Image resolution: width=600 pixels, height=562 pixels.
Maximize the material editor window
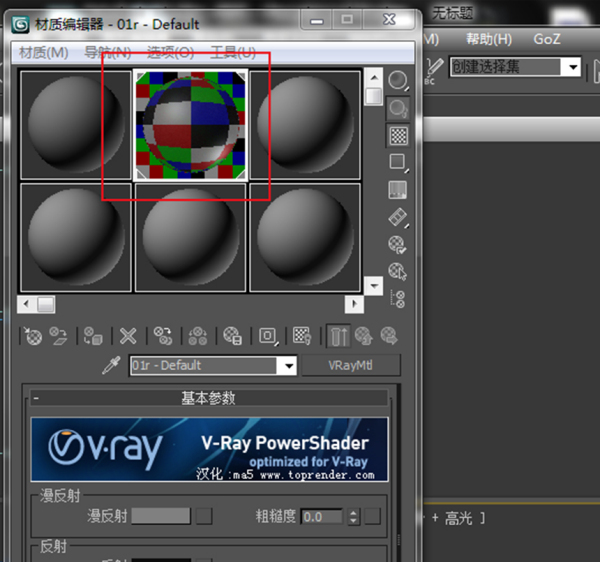click(347, 20)
